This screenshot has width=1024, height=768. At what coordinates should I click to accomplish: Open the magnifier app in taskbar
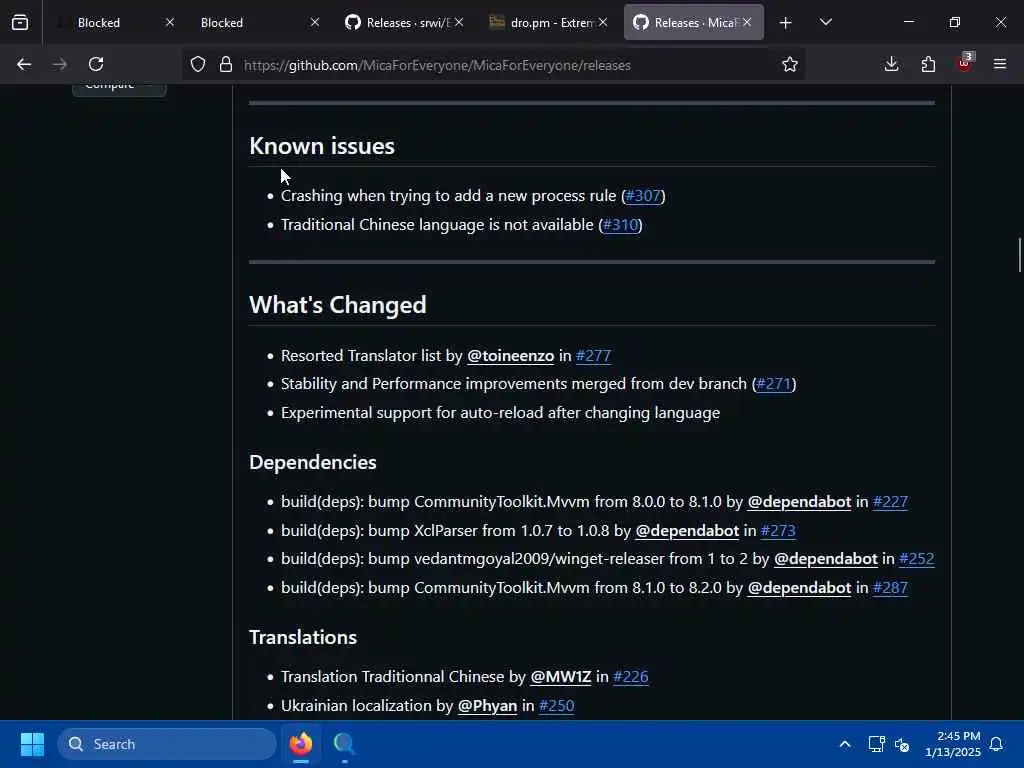coord(344,744)
